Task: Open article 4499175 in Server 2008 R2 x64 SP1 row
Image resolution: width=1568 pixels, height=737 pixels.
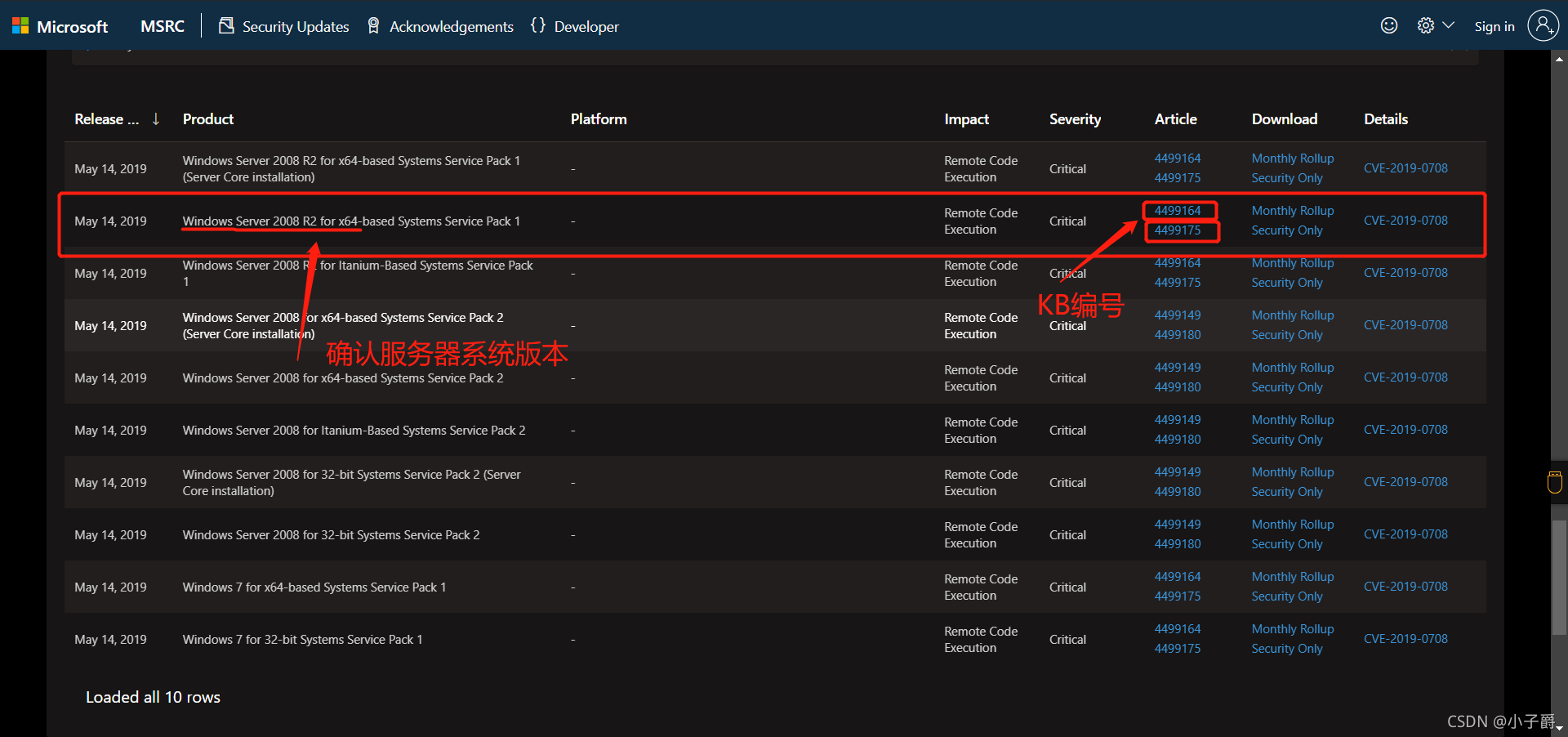Action: (1178, 230)
